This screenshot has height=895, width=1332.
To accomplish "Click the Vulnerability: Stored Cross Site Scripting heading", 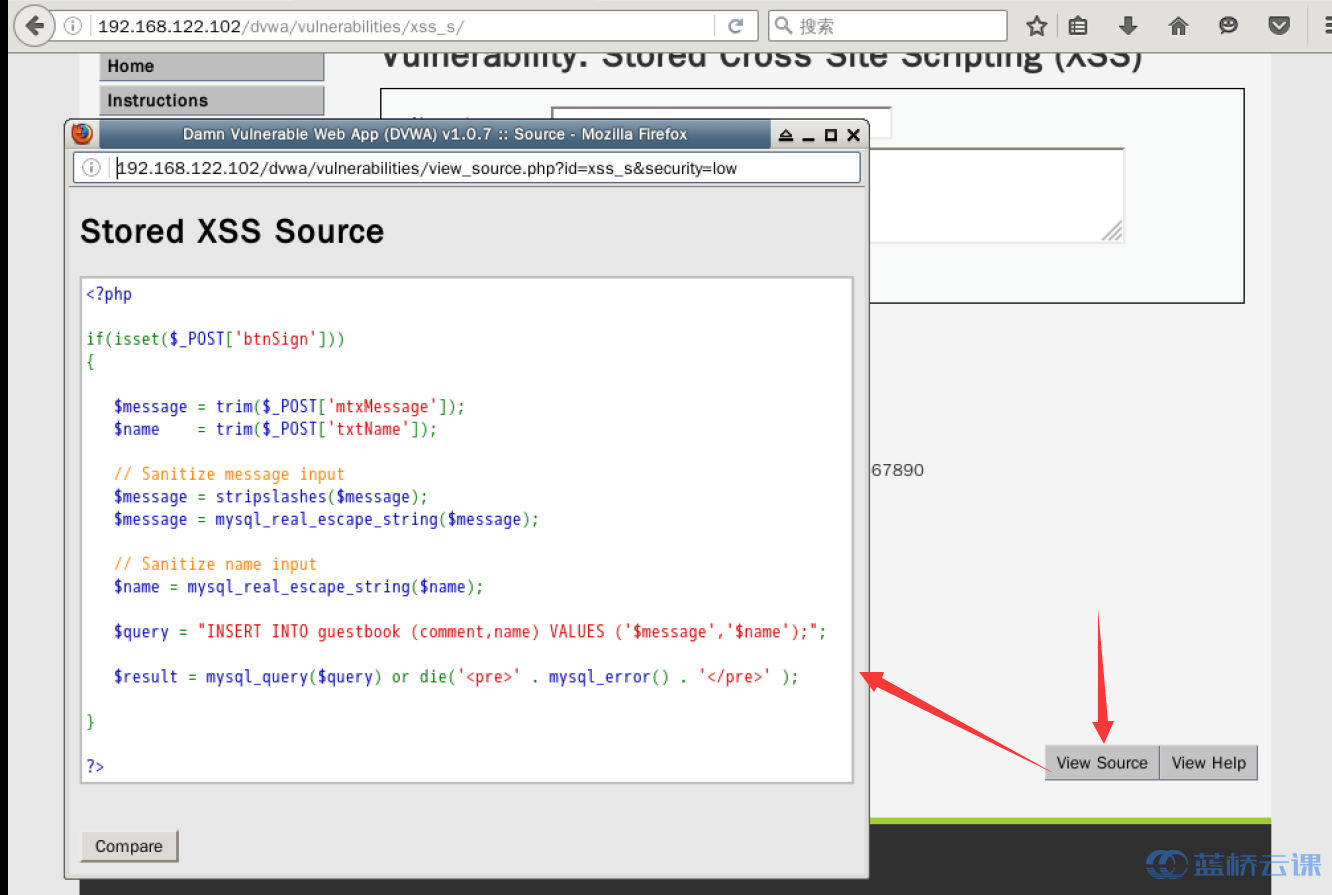I will click(x=761, y=58).
